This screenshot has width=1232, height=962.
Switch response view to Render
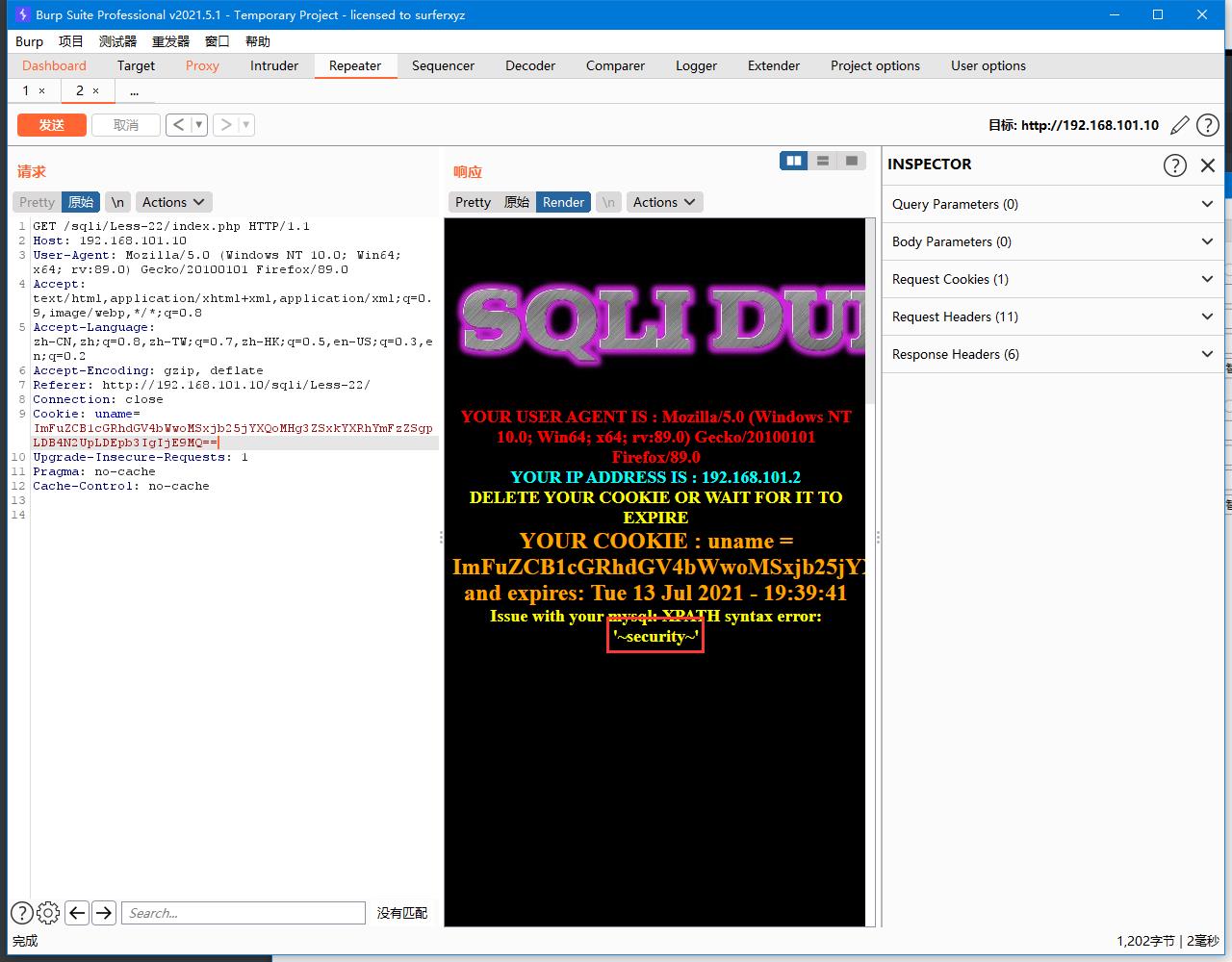(563, 202)
